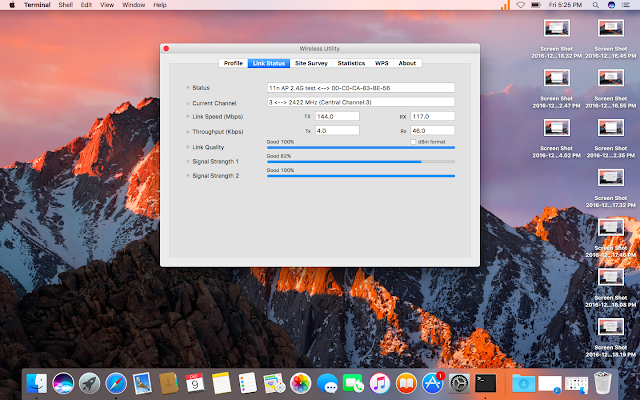Viewport: 640px width, 400px height.
Task: Open the Statistics tab
Action: tap(351, 63)
